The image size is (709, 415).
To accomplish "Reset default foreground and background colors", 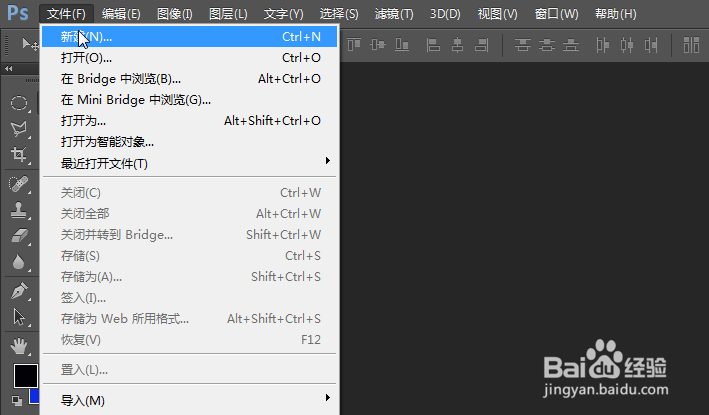I will coord(17,400).
